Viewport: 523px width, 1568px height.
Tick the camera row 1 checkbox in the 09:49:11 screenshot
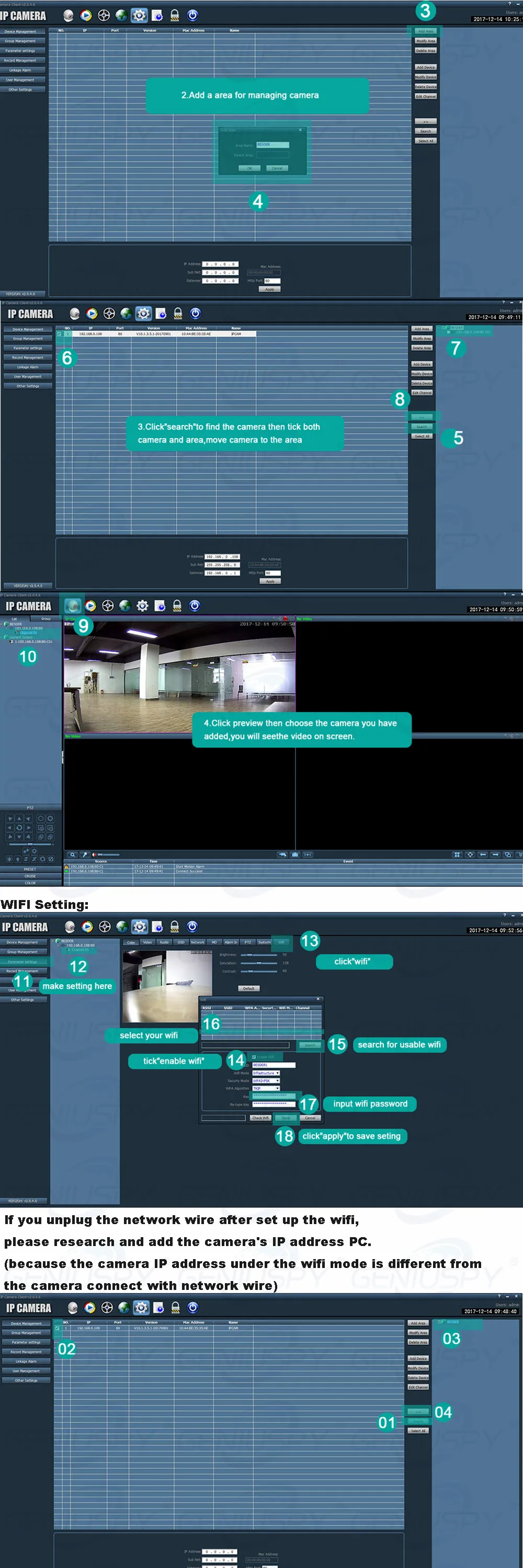point(59,333)
